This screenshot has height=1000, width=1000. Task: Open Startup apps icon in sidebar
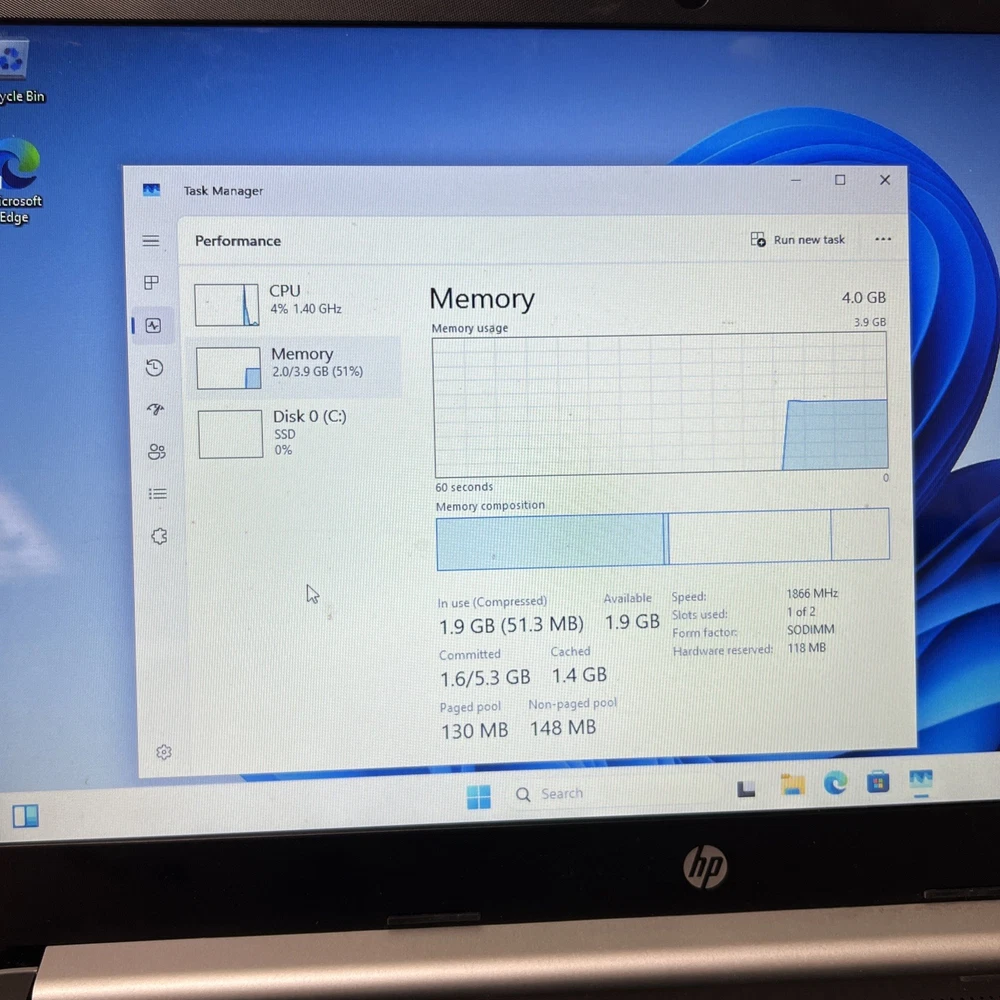coord(155,409)
